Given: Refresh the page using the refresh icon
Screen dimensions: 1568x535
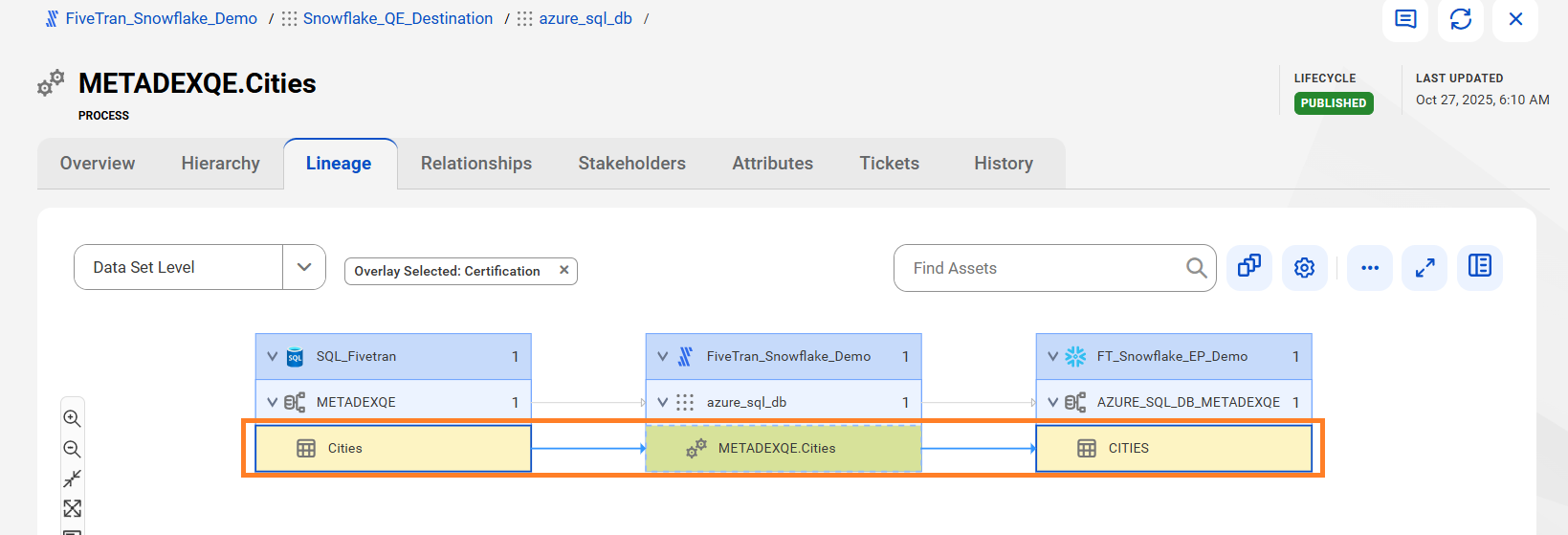Looking at the screenshot, I should (x=1460, y=19).
